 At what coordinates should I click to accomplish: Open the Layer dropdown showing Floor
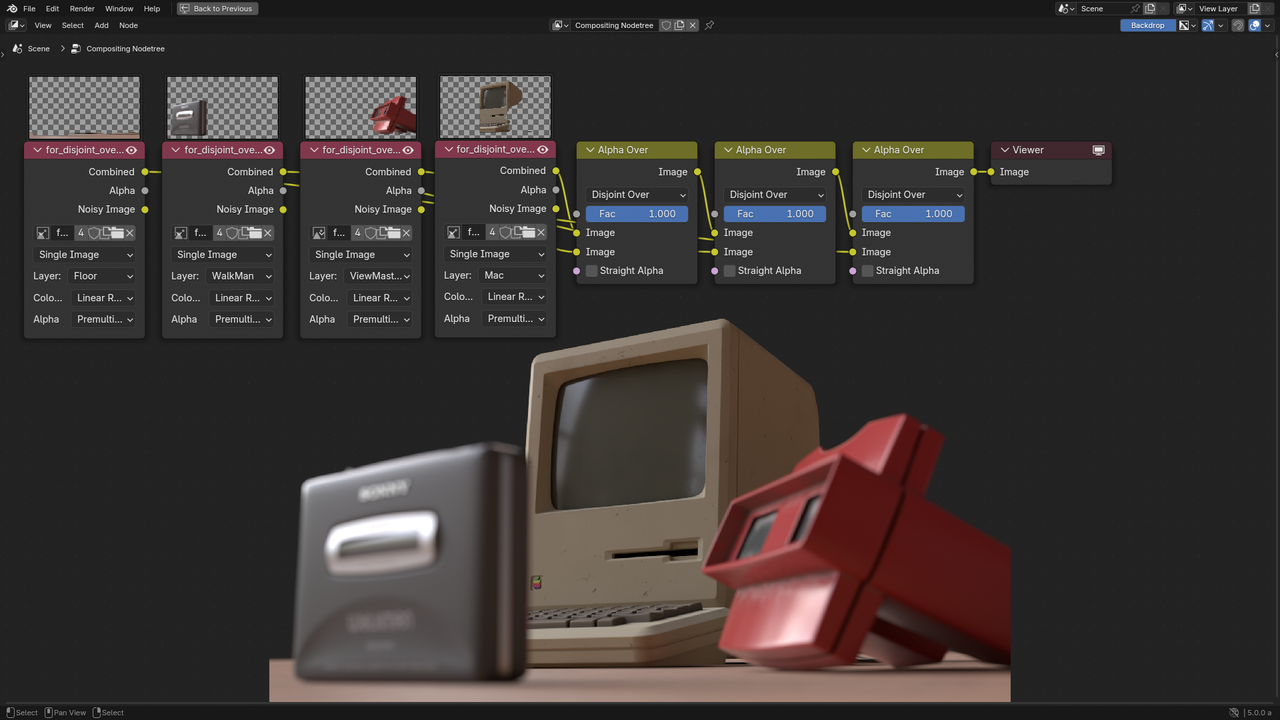coord(103,276)
